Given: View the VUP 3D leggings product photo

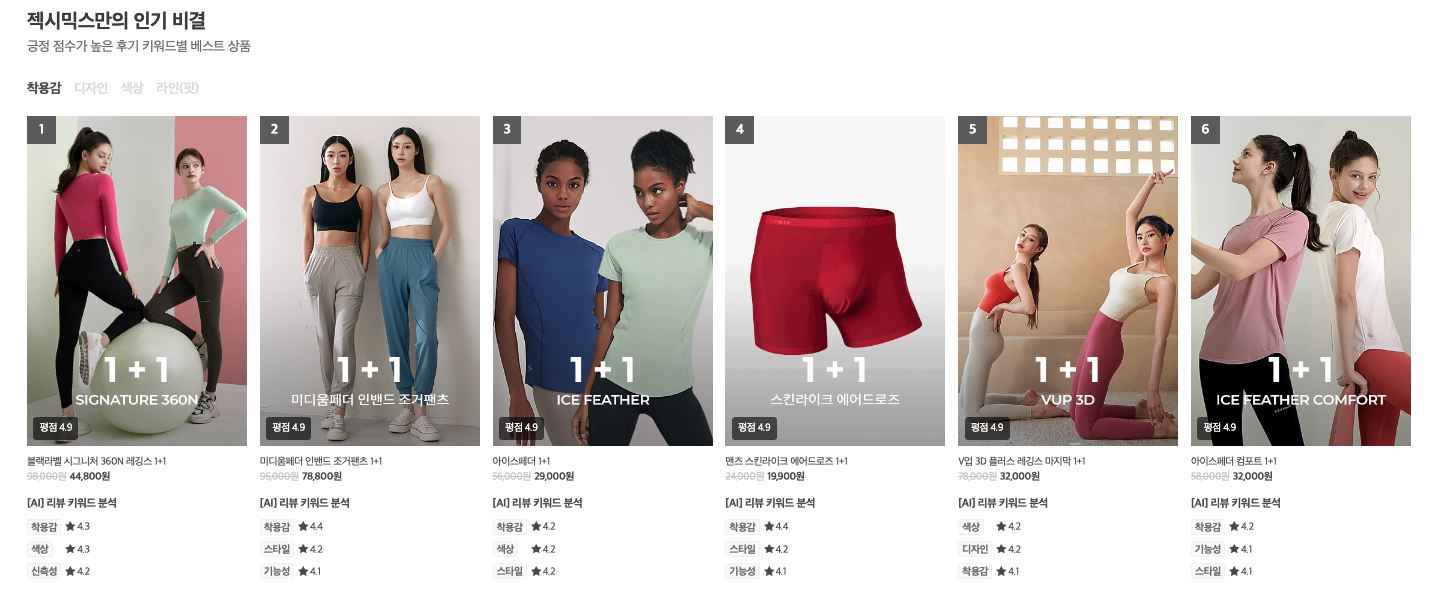Looking at the screenshot, I should click(1068, 281).
